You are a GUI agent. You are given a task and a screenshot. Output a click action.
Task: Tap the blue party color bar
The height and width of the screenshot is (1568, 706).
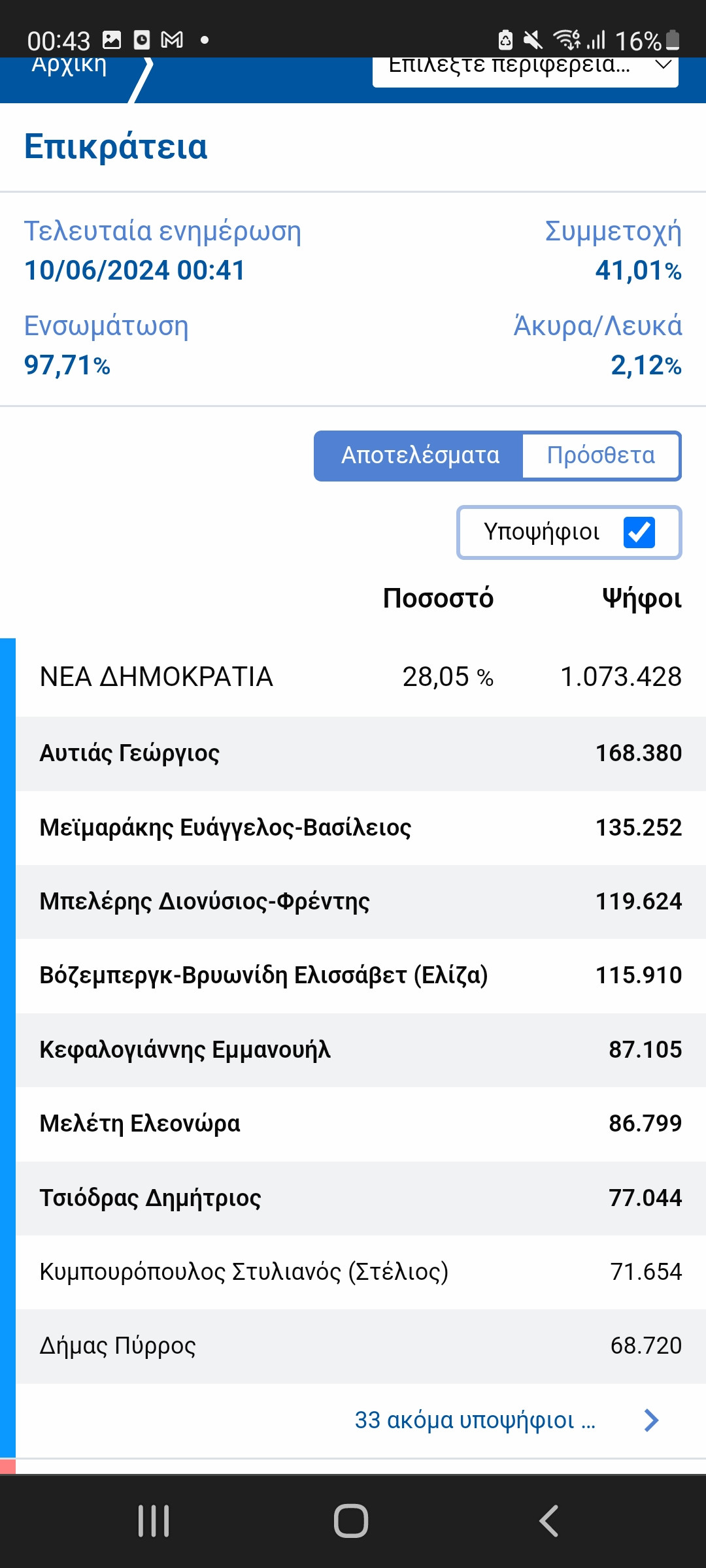(7, 1045)
